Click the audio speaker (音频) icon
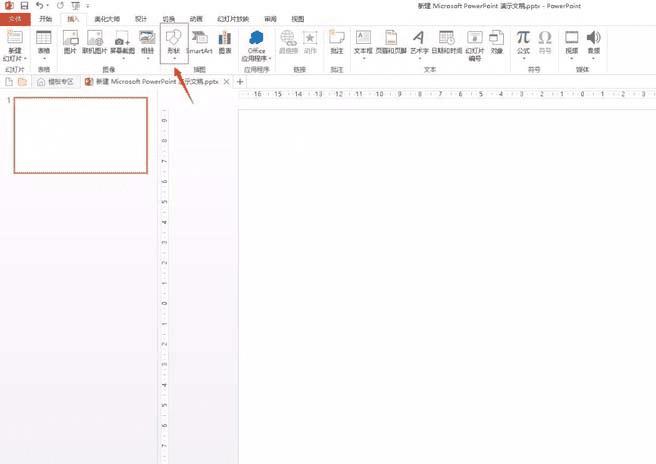This screenshot has width=656, height=464. [594, 37]
